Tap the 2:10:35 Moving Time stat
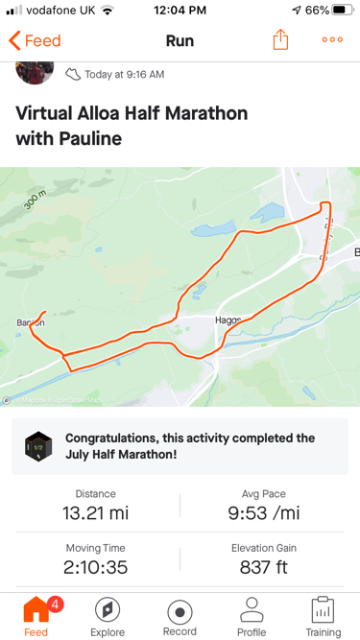Screen dimensions: 360x640 point(96,560)
